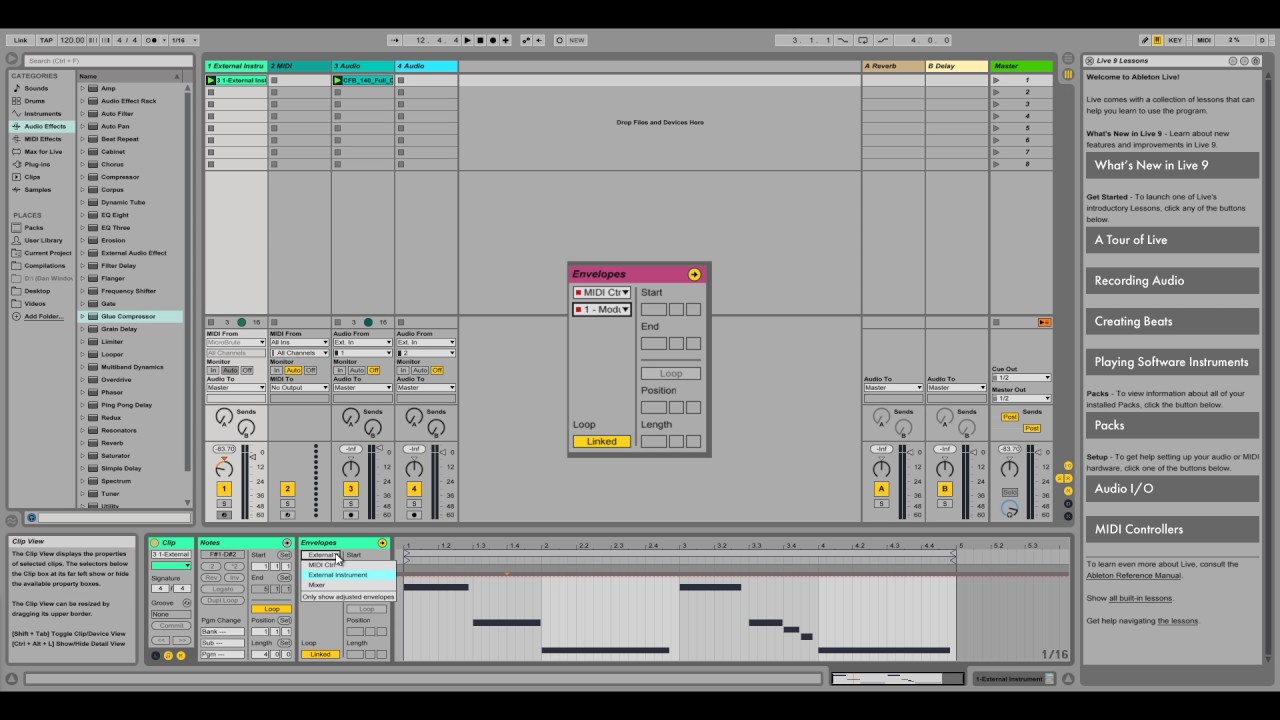Image resolution: width=1280 pixels, height=720 pixels.
Task: Click the MIDI arrangement overdub plus button
Action: [506, 40]
